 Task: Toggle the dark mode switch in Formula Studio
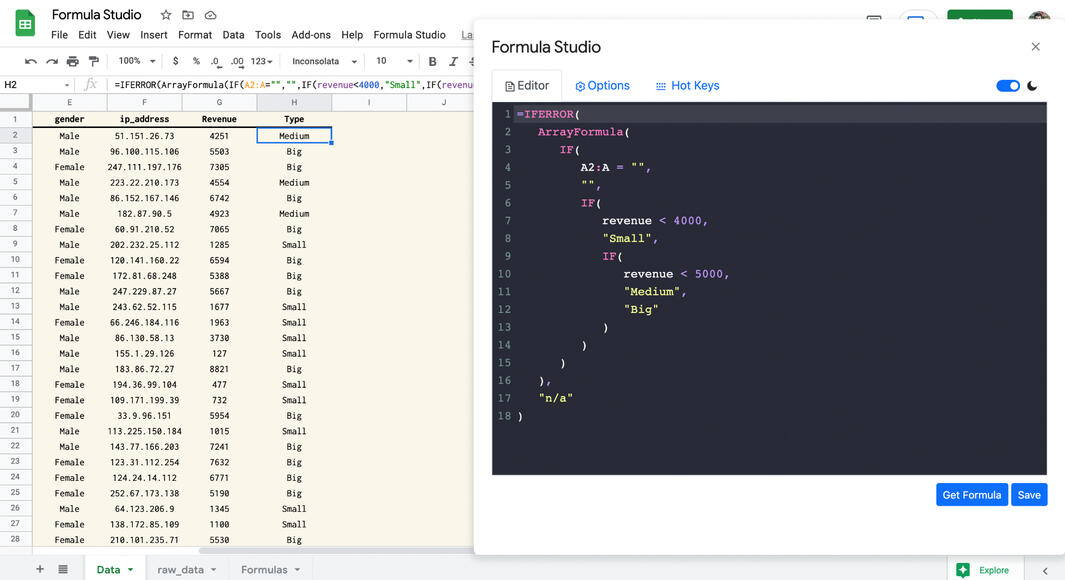coord(1008,86)
